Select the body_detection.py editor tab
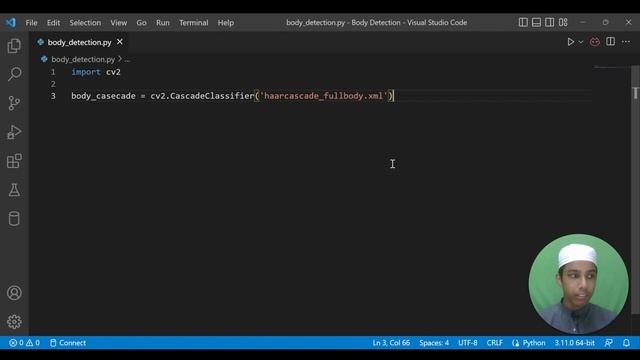640x360 pixels. (79, 42)
